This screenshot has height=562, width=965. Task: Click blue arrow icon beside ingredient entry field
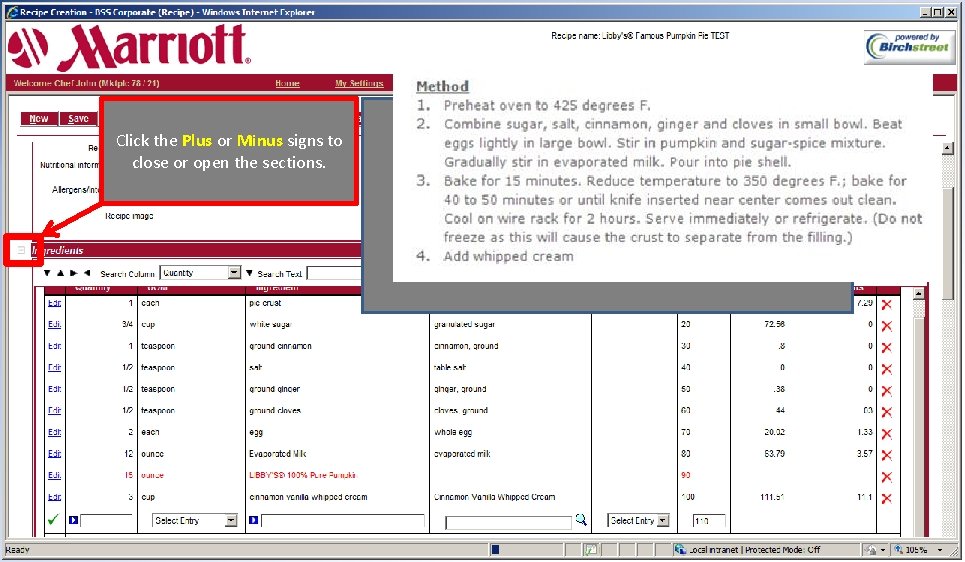tap(253, 520)
